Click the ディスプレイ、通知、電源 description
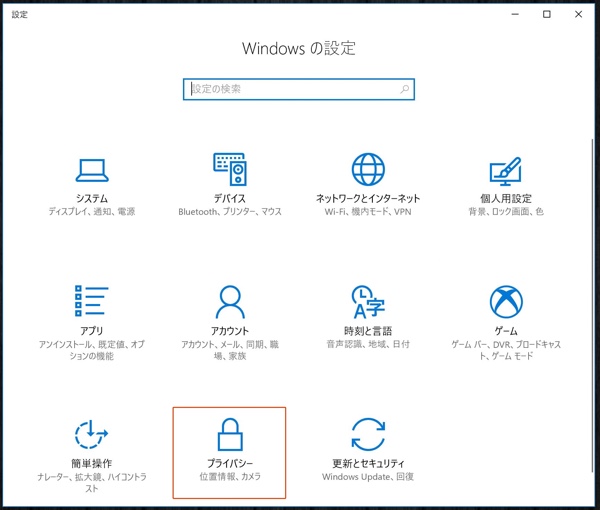Image resolution: width=600 pixels, height=510 pixels. click(x=92, y=212)
